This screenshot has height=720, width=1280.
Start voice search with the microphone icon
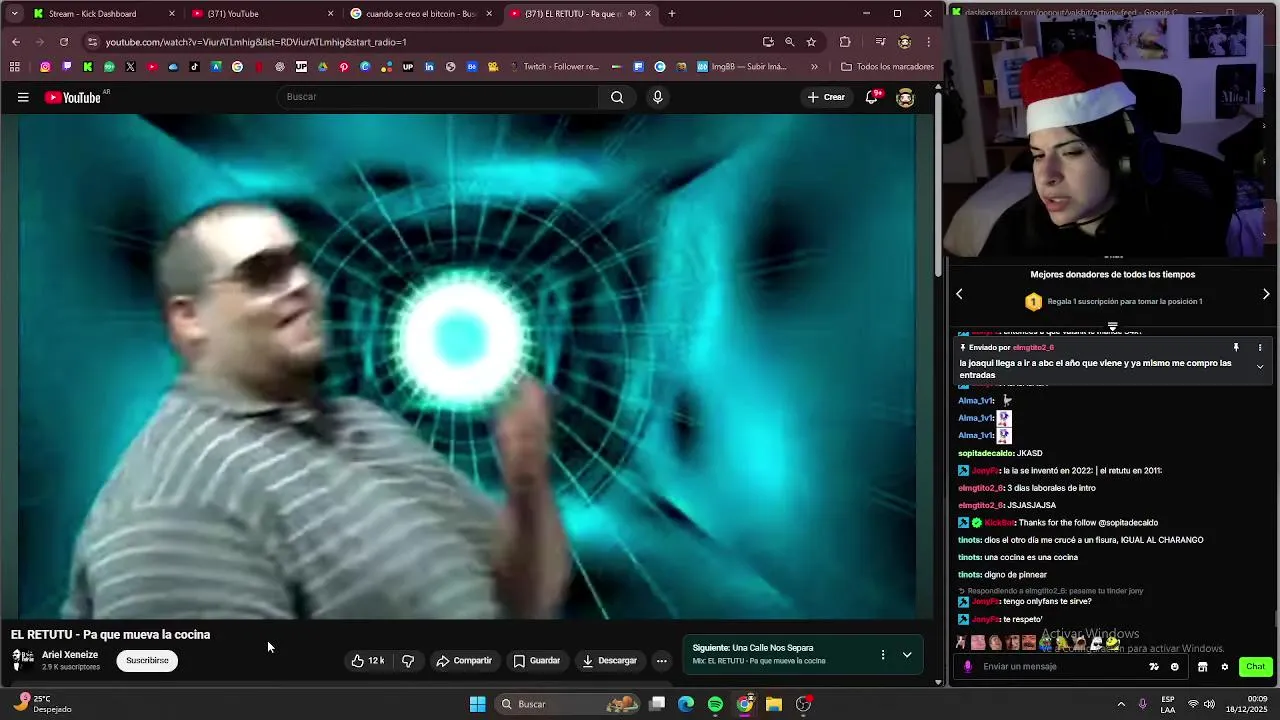[x=657, y=97]
